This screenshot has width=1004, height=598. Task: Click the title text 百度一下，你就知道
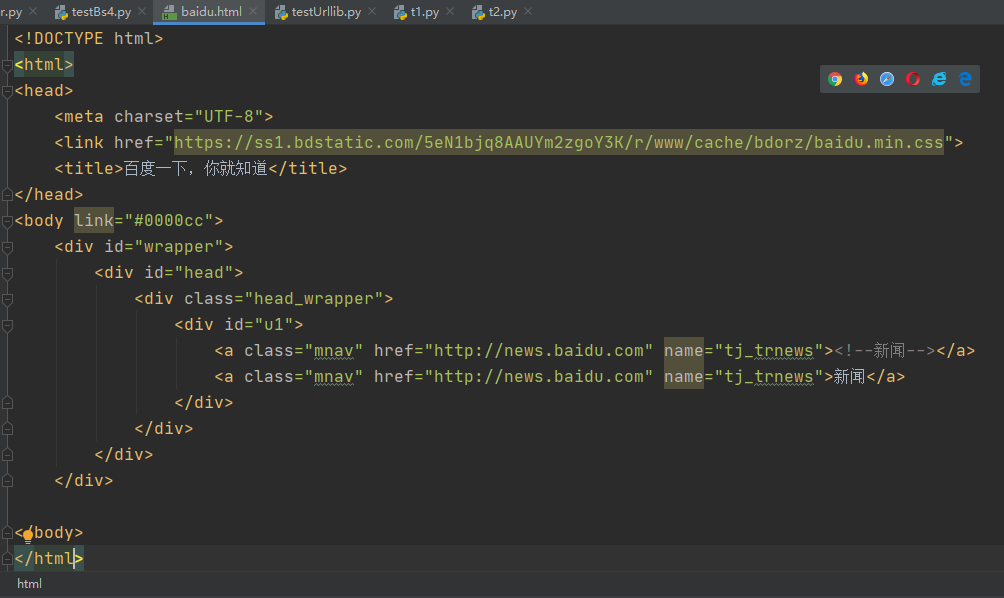coord(195,168)
